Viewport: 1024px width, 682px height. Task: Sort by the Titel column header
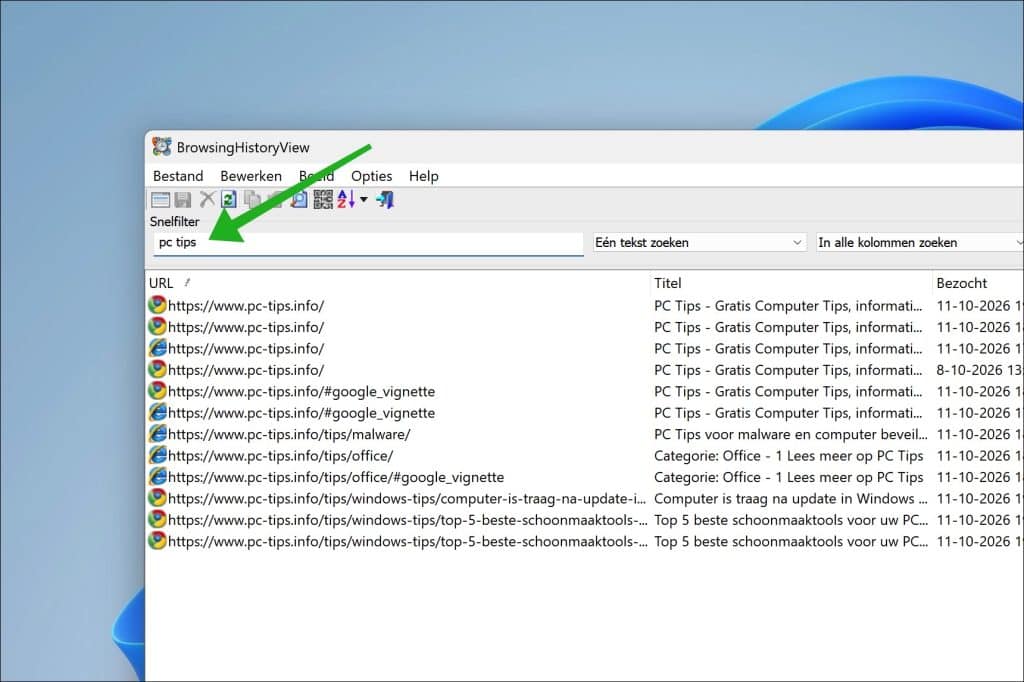(x=792, y=283)
